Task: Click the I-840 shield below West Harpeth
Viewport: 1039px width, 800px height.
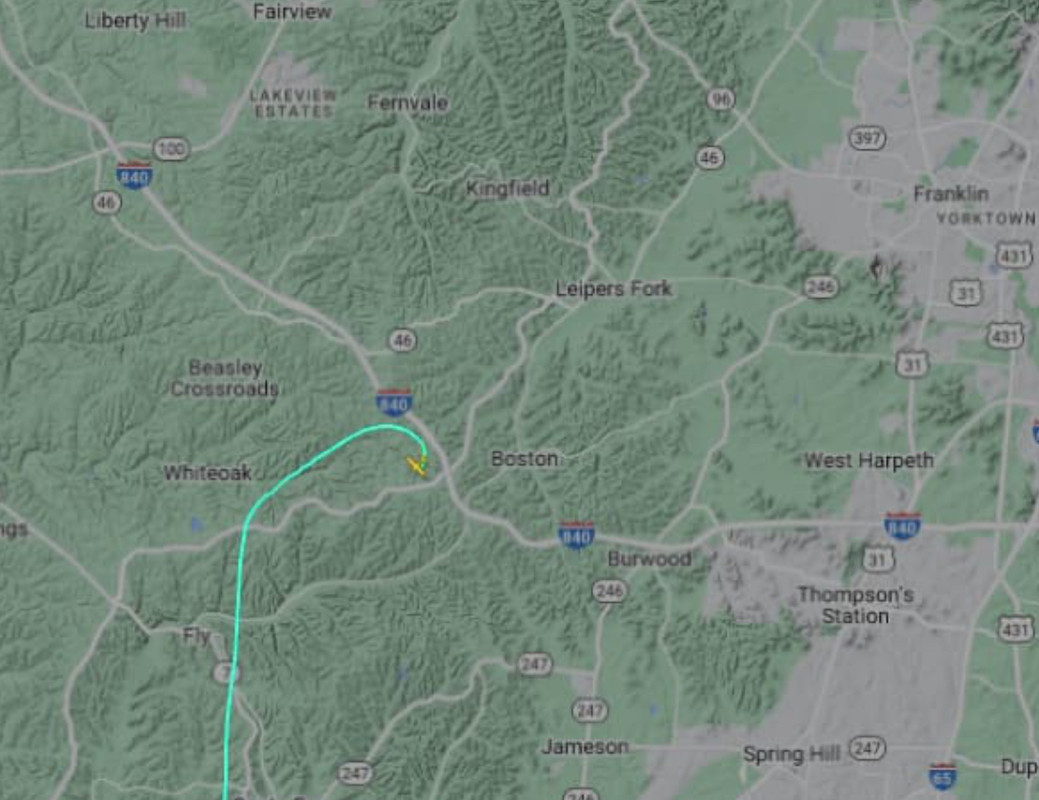Action: (902, 526)
